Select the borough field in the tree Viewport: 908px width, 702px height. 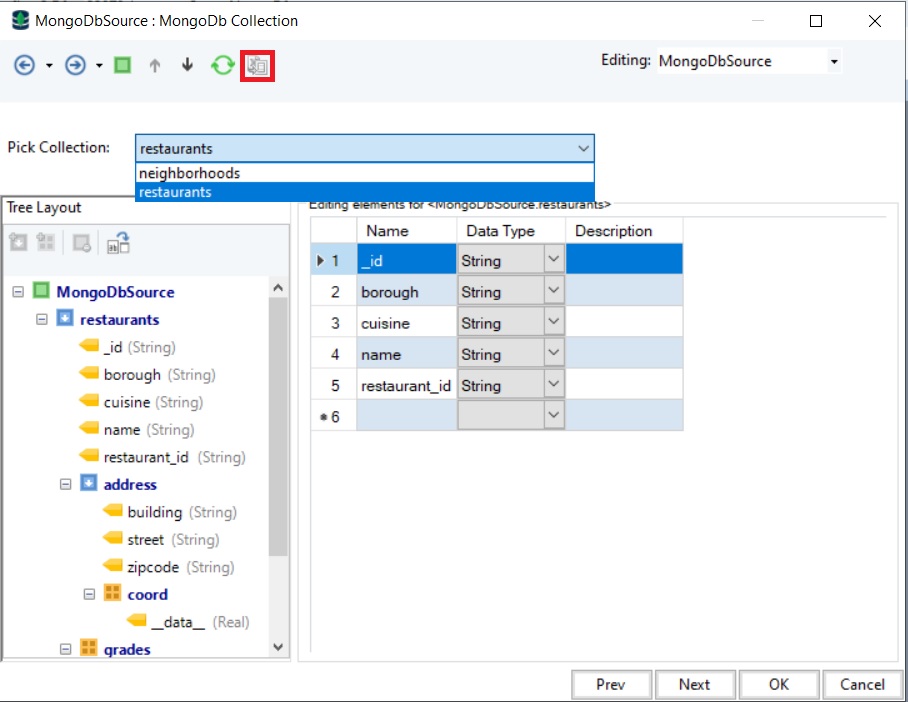point(132,375)
